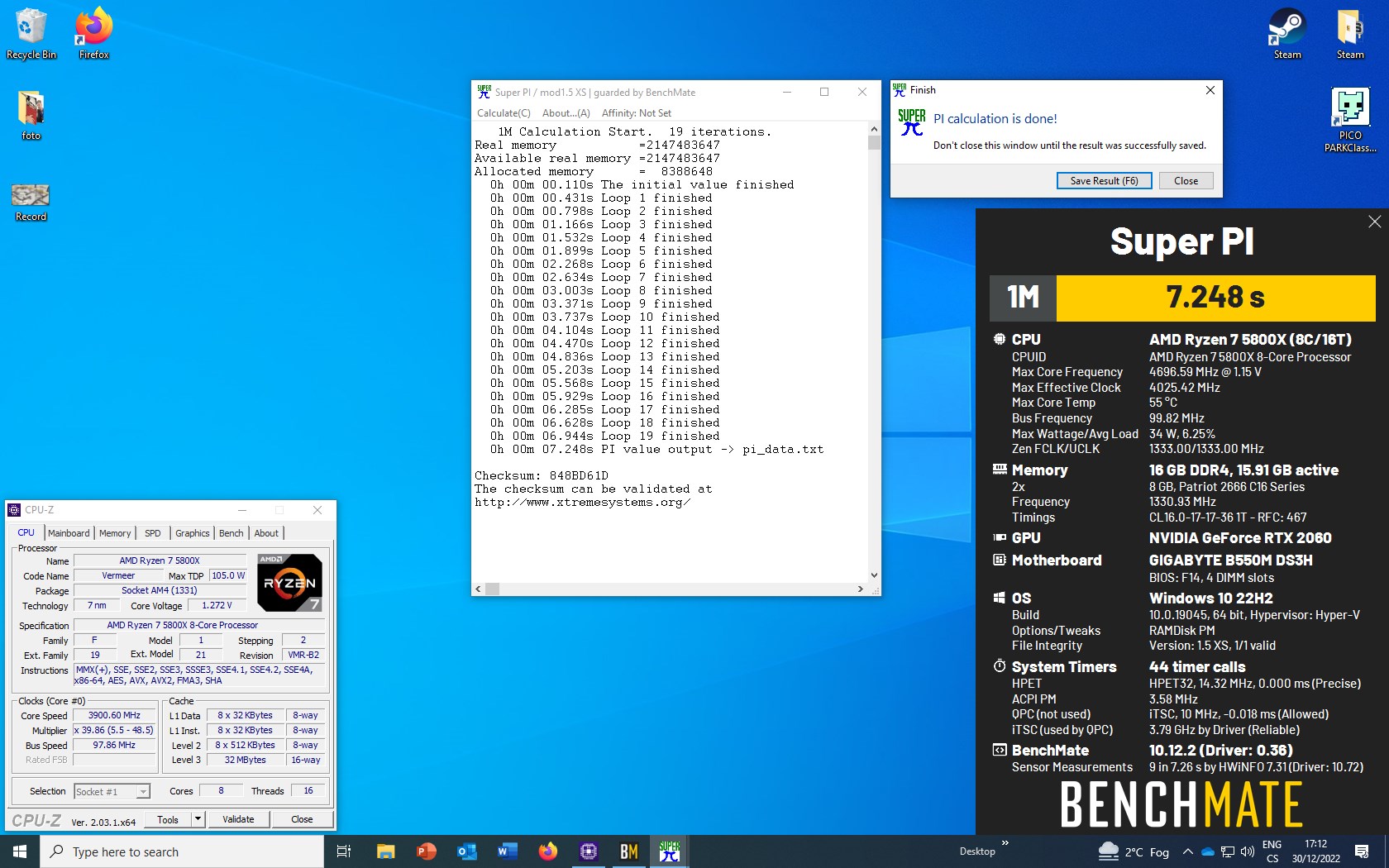Switch to the Memory tab in CPU-Z
Screen dimensions: 1389x868
tap(115, 533)
